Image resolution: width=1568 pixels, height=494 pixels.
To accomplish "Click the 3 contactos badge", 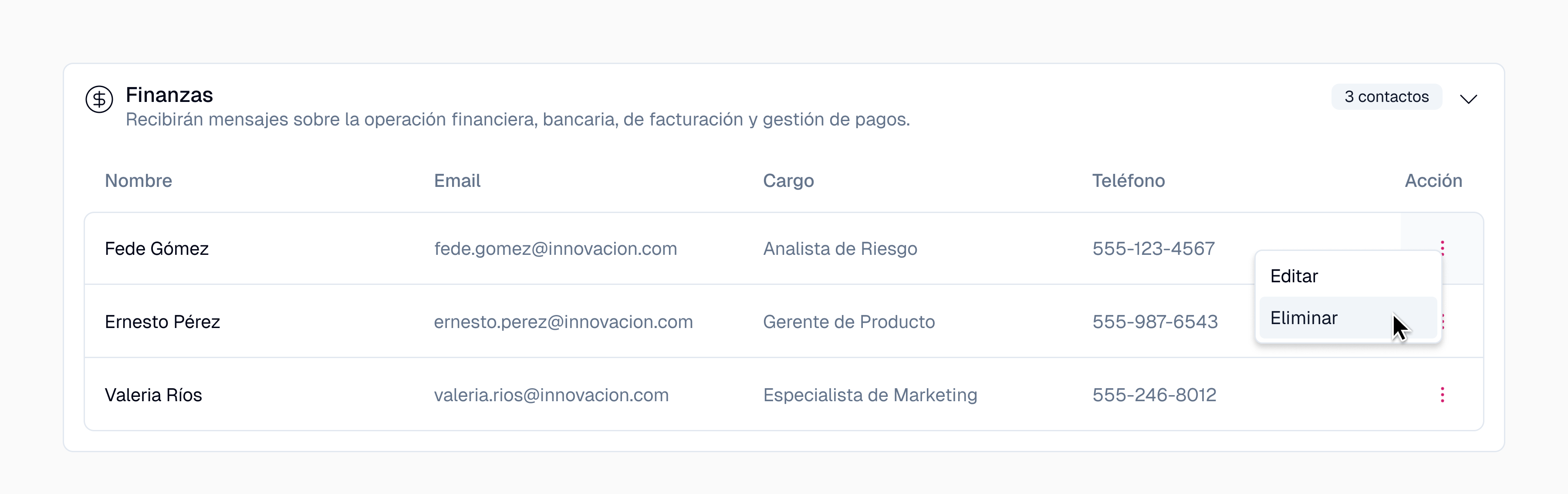I will [x=1386, y=97].
